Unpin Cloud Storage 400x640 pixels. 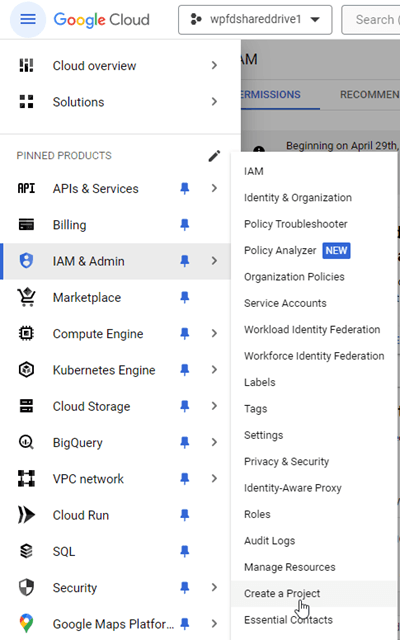point(185,406)
